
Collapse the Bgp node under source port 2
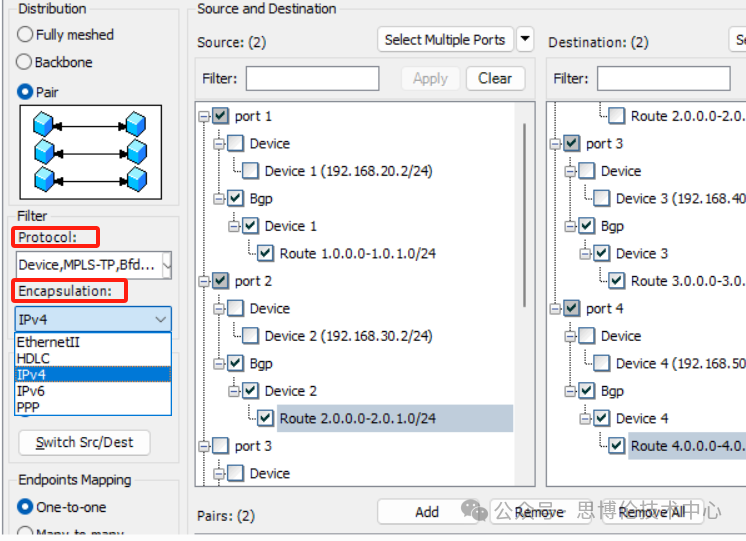tap(220, 364)
